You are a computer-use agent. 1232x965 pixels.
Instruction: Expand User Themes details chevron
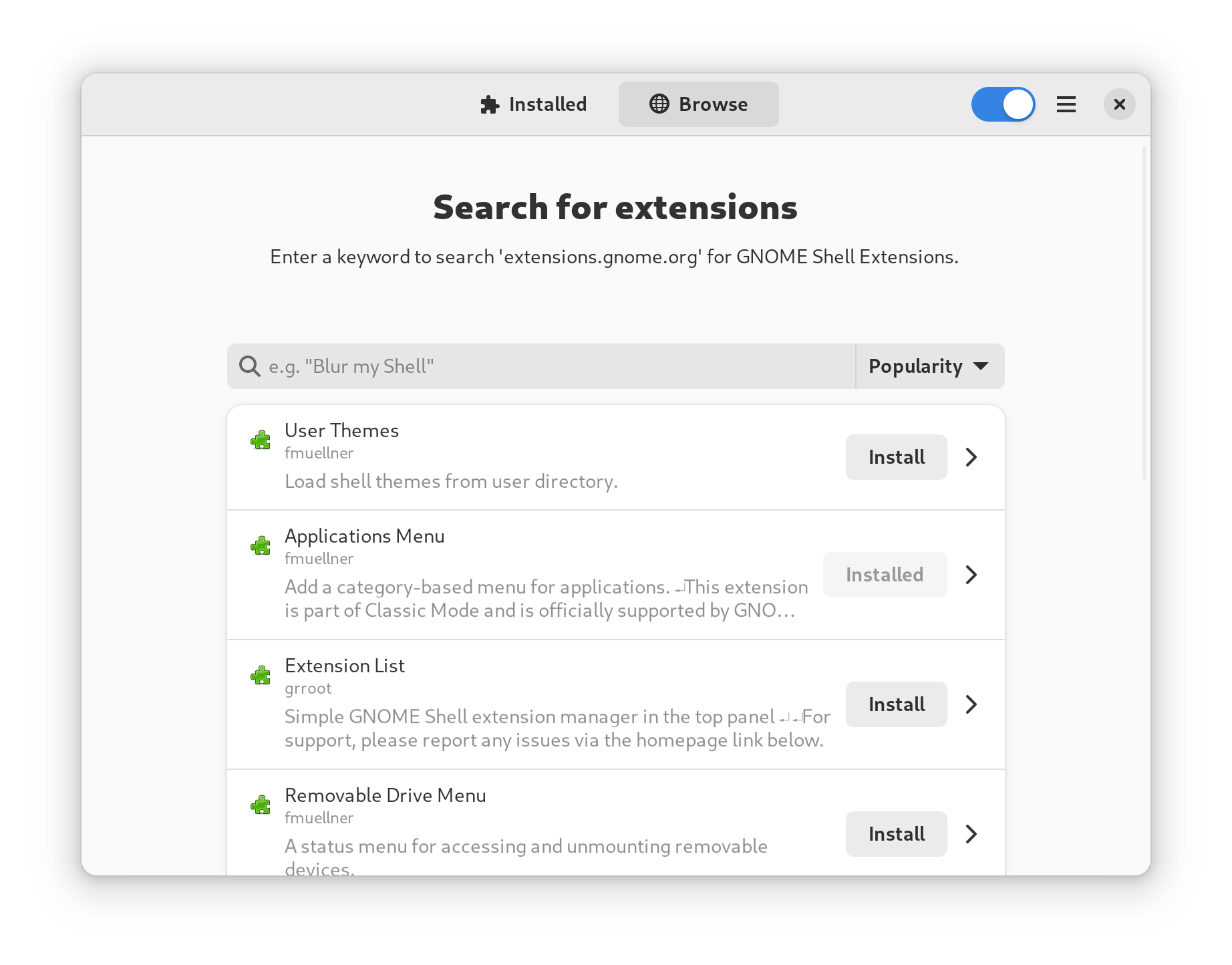tap(971, 457)
